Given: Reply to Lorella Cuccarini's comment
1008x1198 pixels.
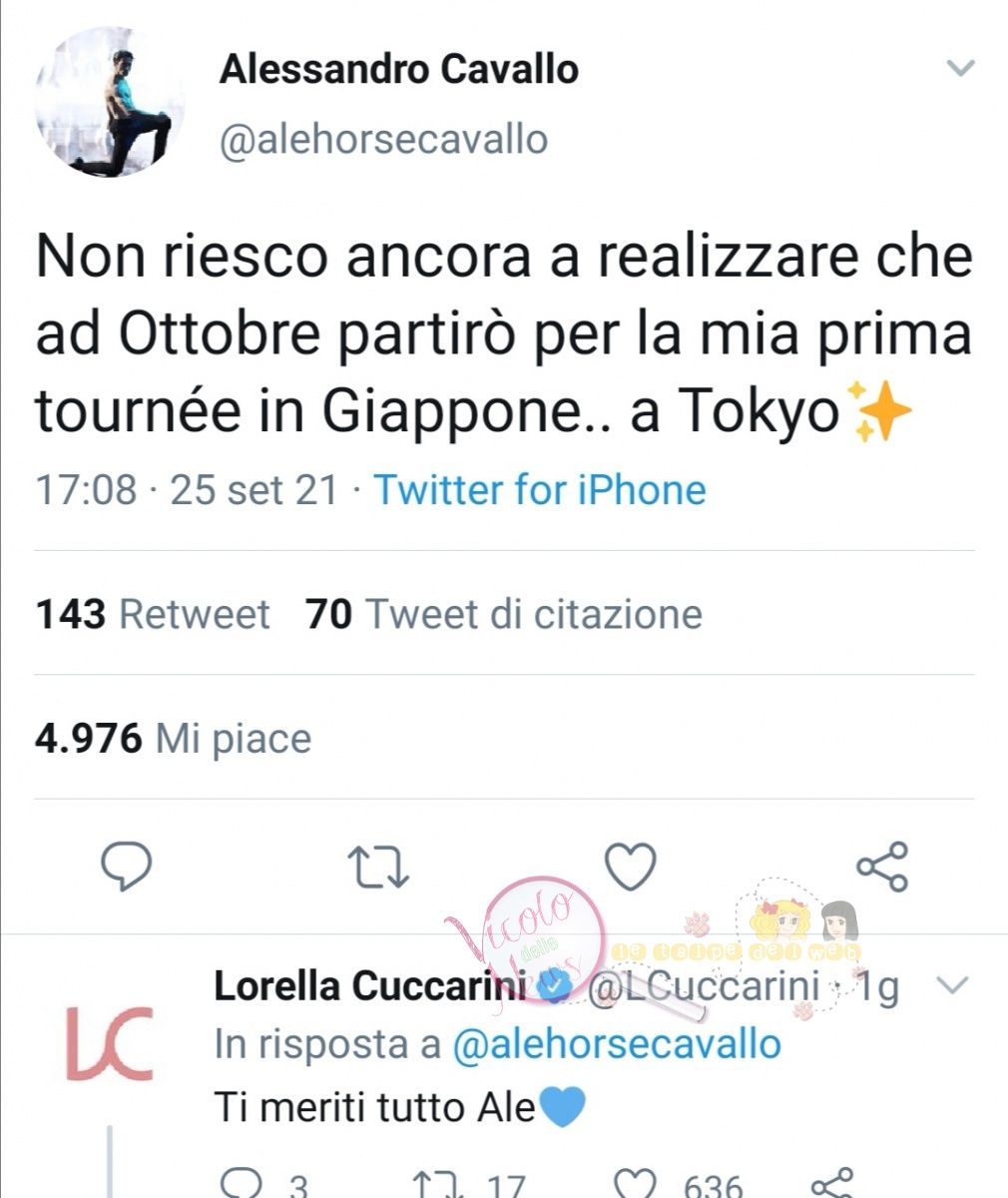Looking at the screenshot, I should pos(240,1184).
